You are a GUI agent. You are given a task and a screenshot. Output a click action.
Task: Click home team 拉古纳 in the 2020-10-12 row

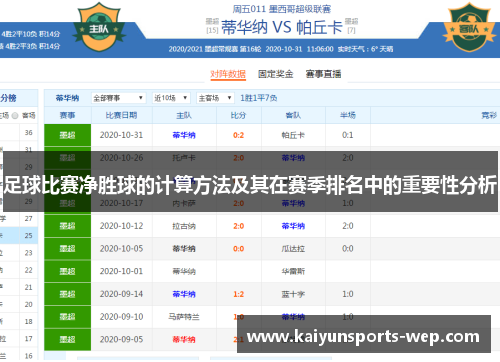click(x=184, y=226)
